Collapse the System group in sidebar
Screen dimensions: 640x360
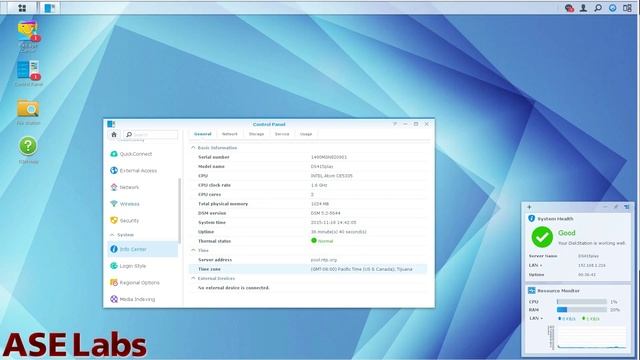(112, 235)
